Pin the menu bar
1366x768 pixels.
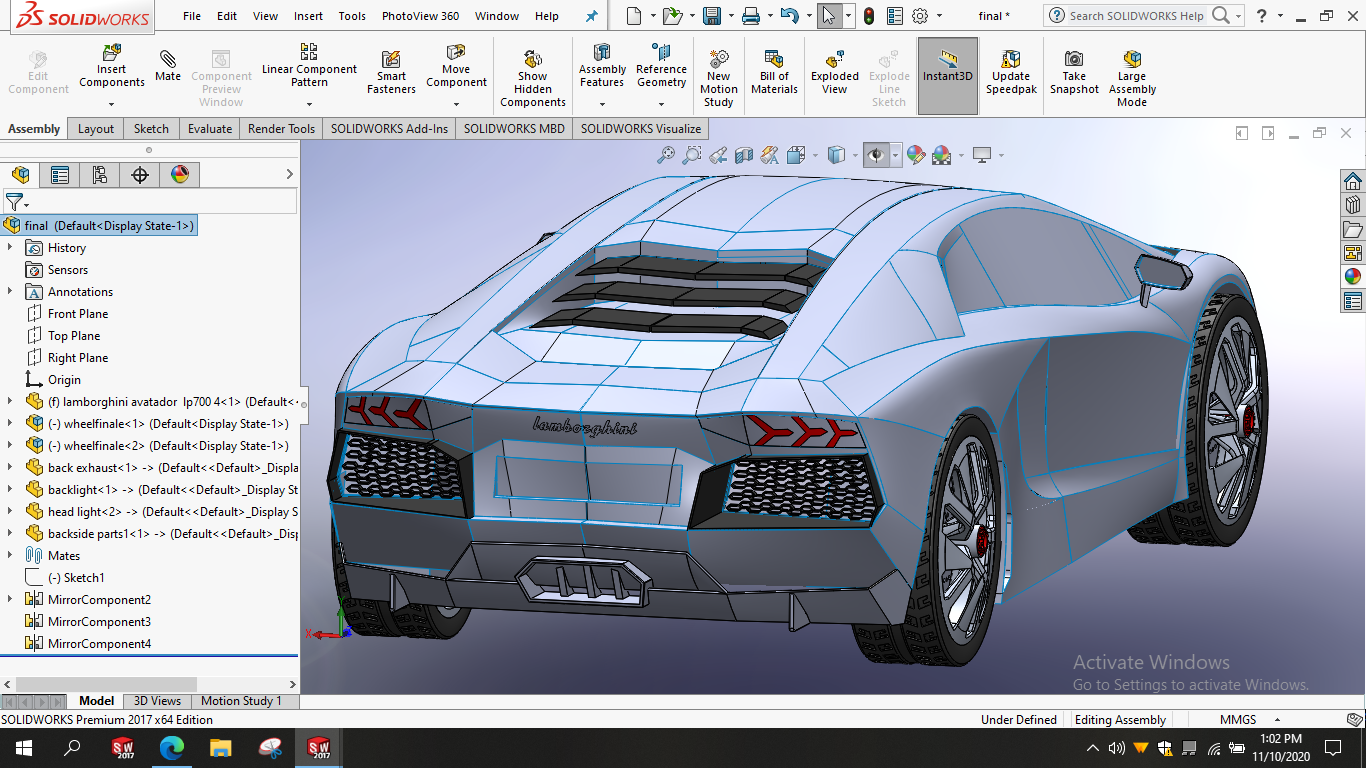pyautogui.click(x=591, y=16)
